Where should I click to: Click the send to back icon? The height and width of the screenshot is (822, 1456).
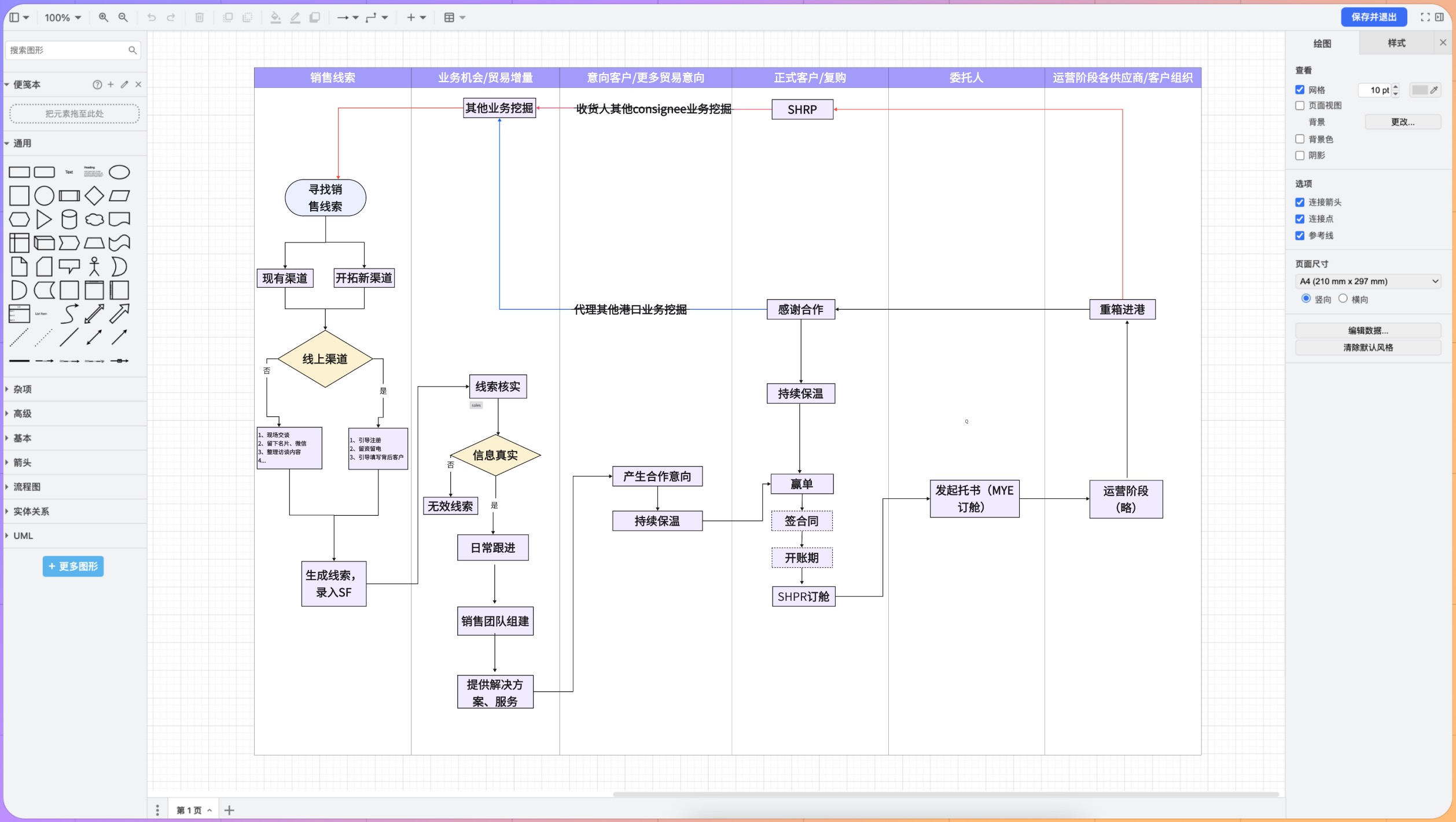tap(248, 17)
